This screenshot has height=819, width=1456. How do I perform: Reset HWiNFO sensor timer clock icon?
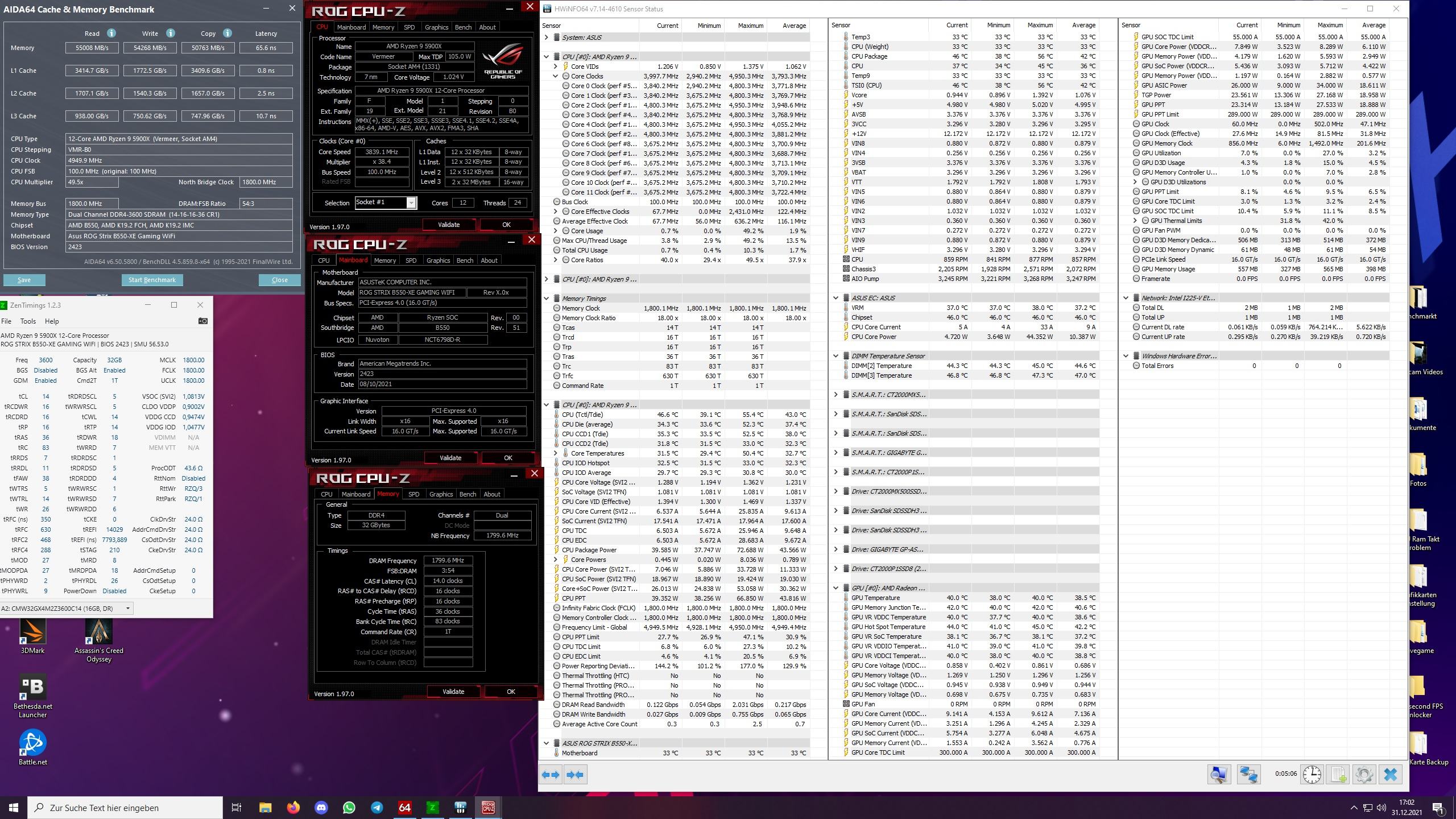(1312, 774)
